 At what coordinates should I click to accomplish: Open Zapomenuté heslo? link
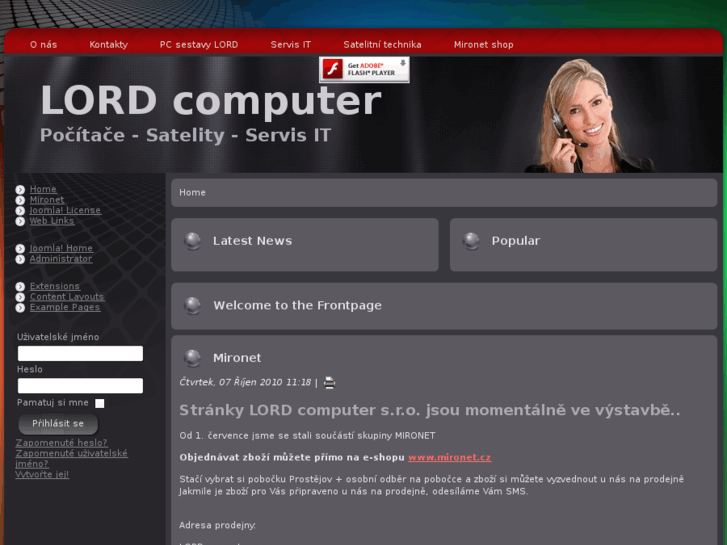pos(62,442)
